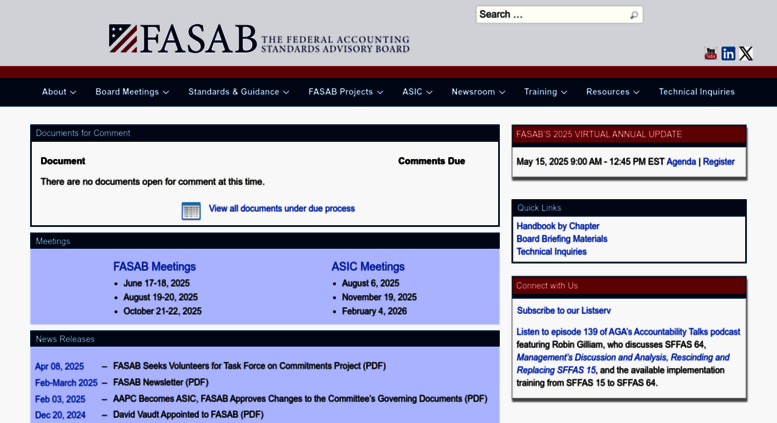The image size is (777, 423).
Task: Expand the Training dropdown chevron
Action: pos(564,92)
